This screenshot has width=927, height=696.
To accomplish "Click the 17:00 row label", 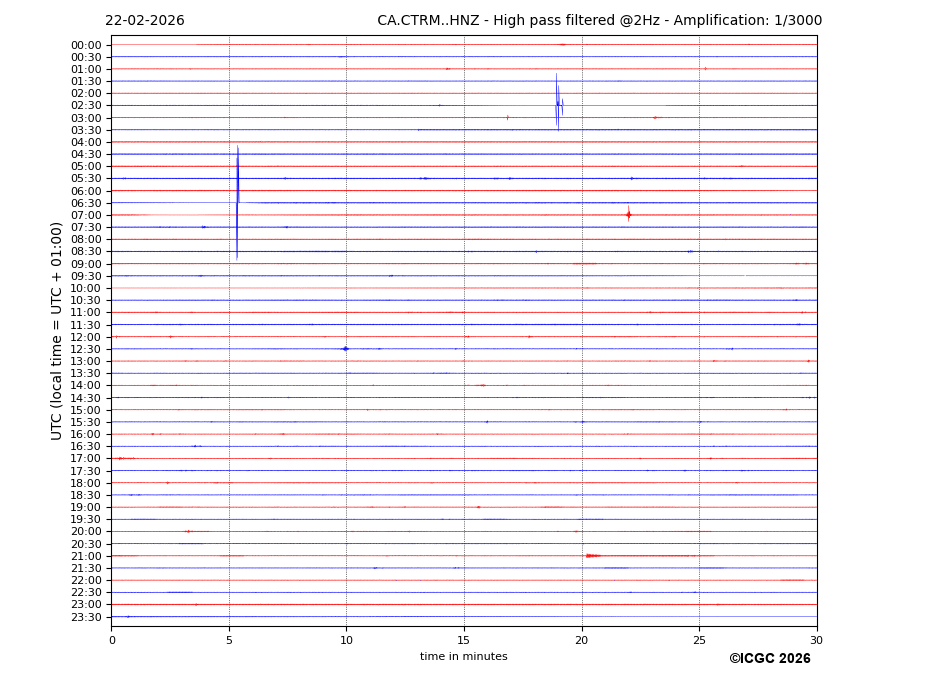I will tap(86, 459).
